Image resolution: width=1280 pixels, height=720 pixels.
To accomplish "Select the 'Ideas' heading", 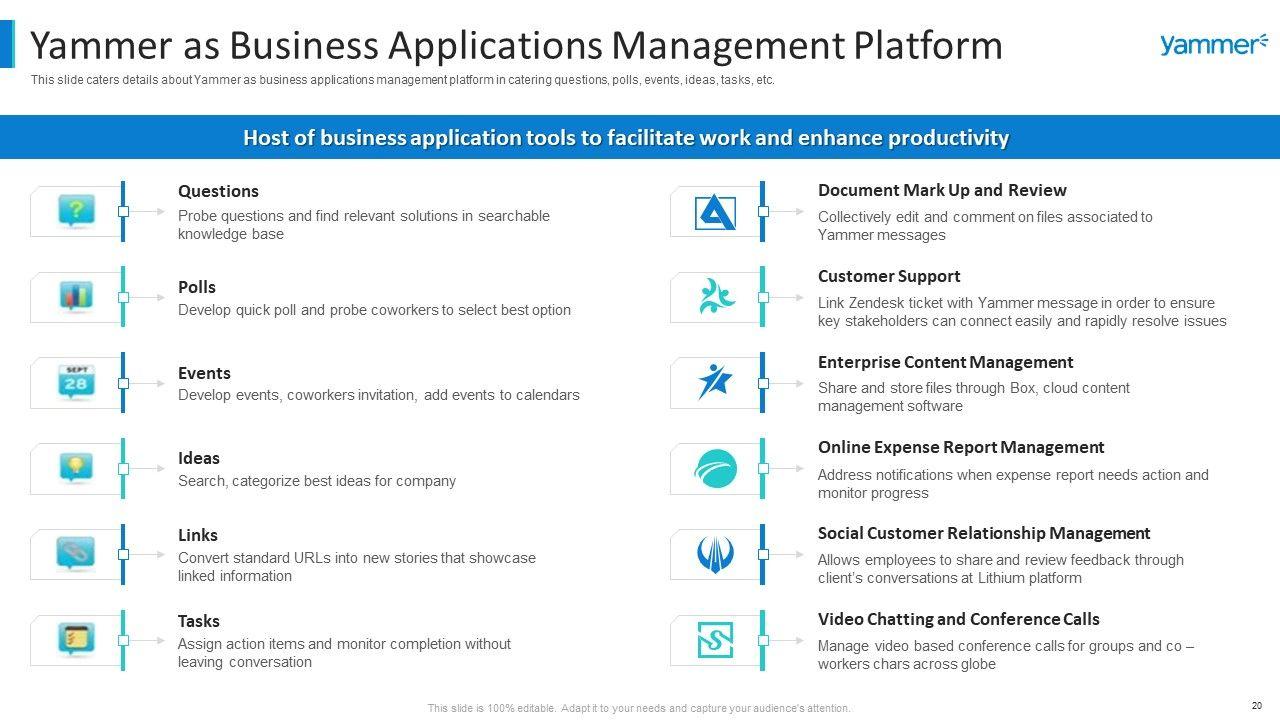I will click(199, 458).
